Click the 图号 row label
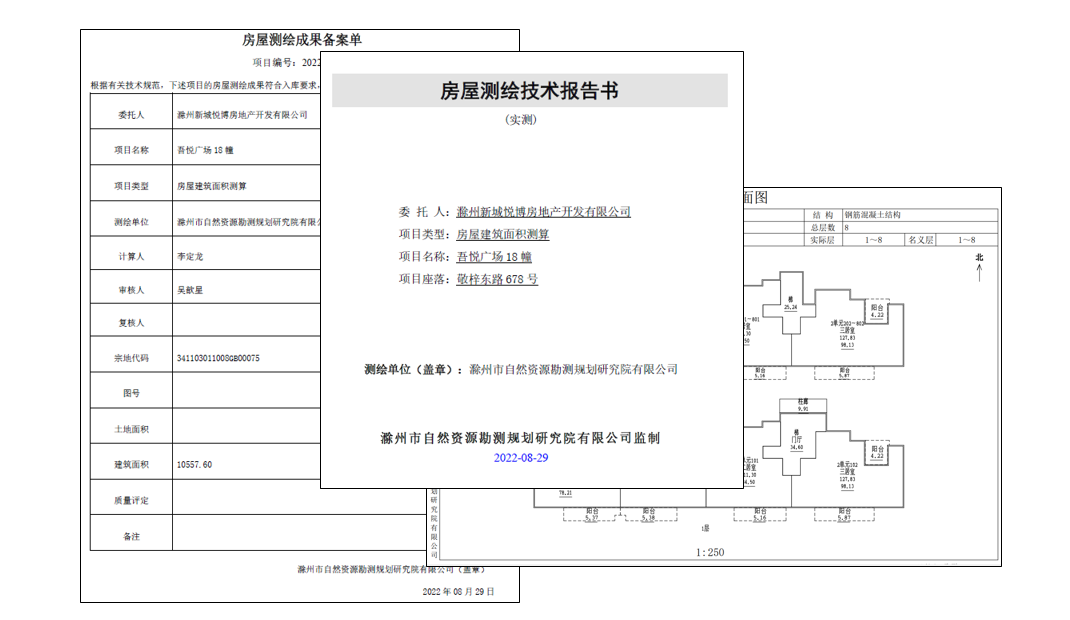The width and height of the screenshot is (1070, 620). tap(131, 393)
